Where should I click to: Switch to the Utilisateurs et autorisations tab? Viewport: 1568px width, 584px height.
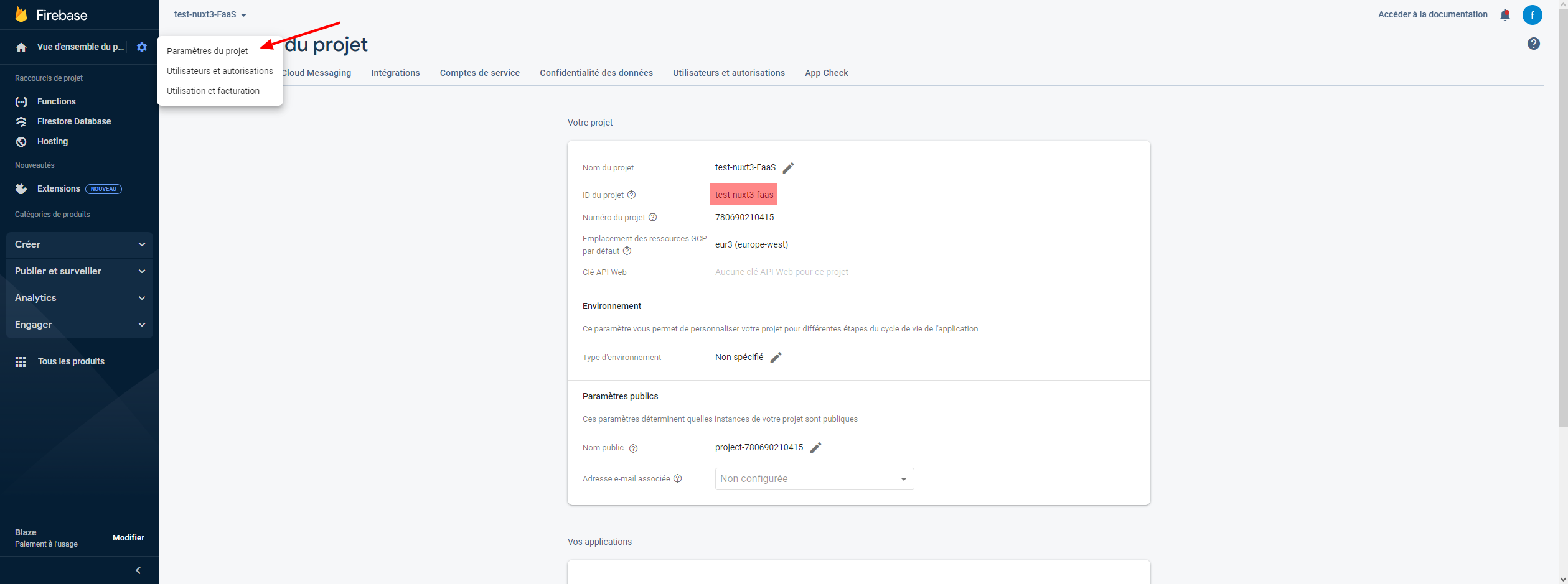[729, 73]
